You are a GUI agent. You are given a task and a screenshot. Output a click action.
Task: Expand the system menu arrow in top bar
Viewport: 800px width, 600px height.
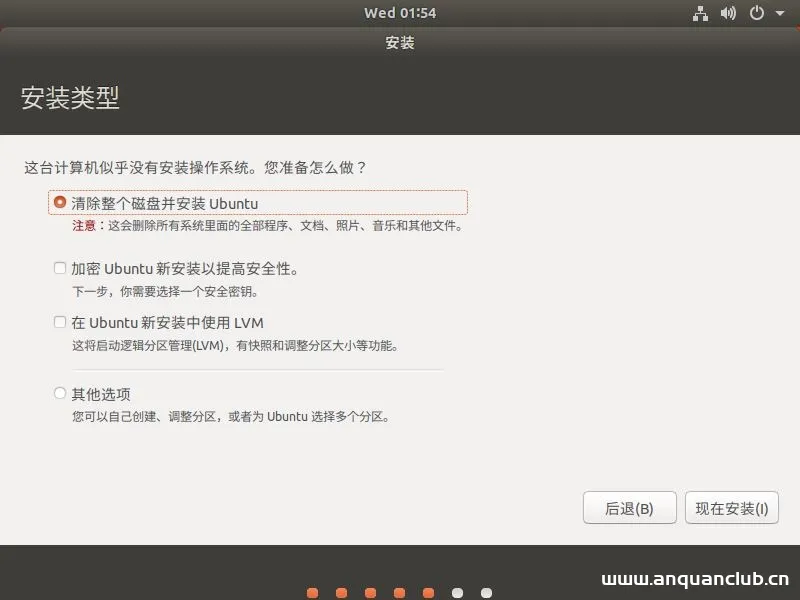(x=780, y=13)
